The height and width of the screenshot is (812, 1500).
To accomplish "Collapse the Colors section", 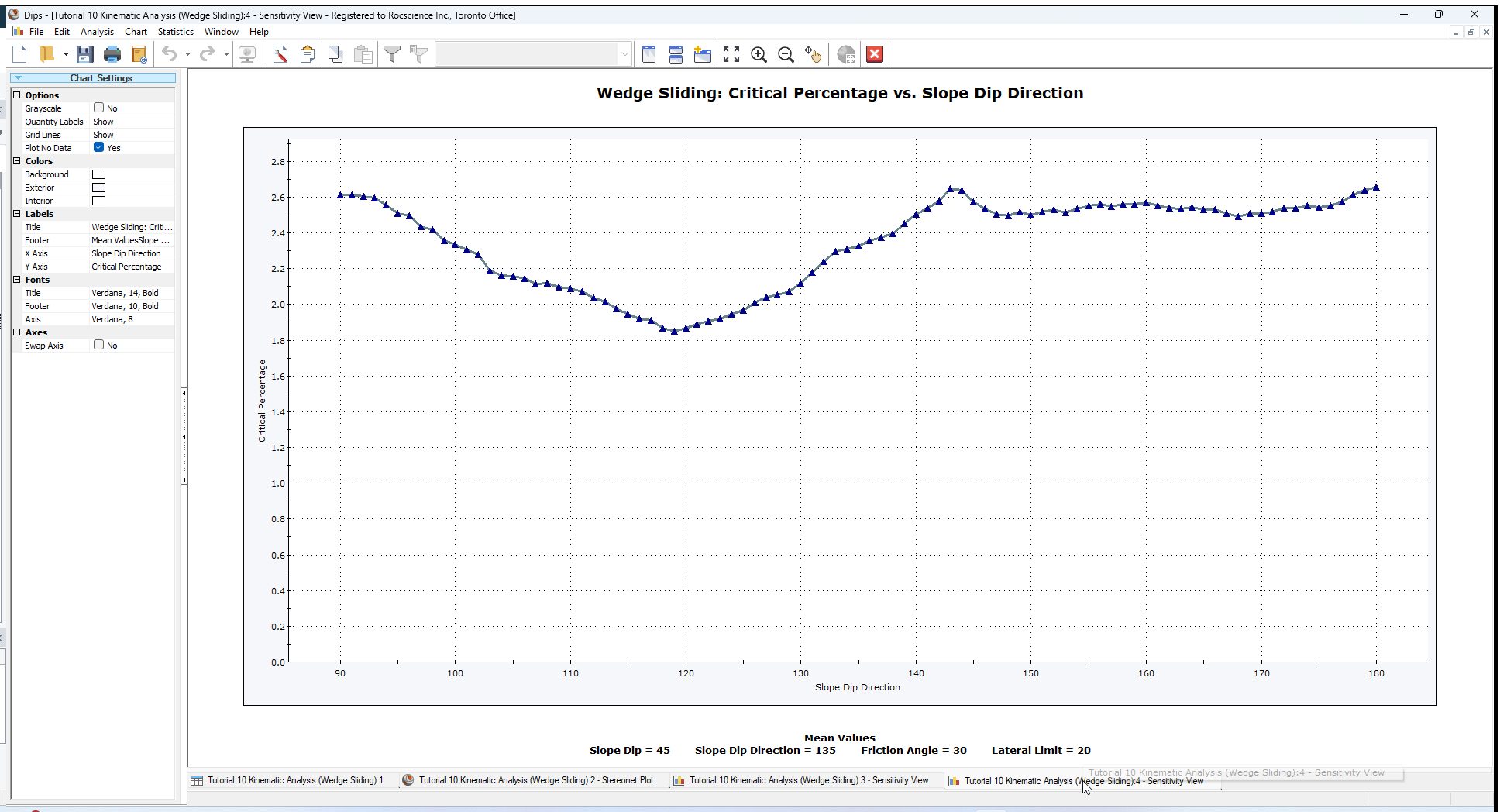I will [x=17, y=160].
